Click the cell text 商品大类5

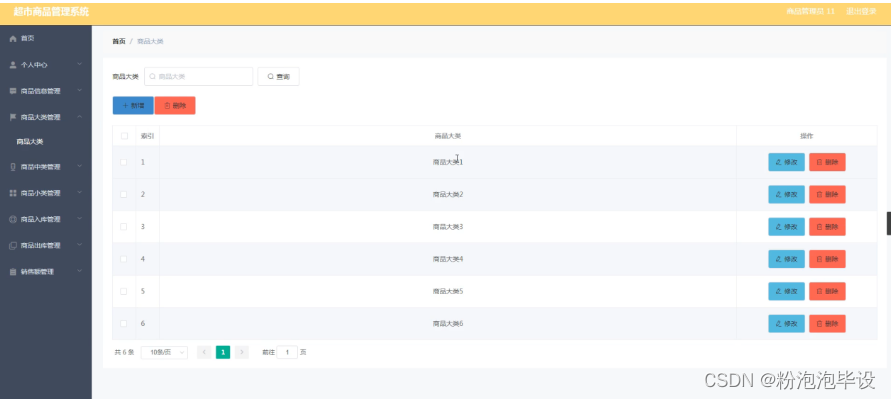point(448,291)
